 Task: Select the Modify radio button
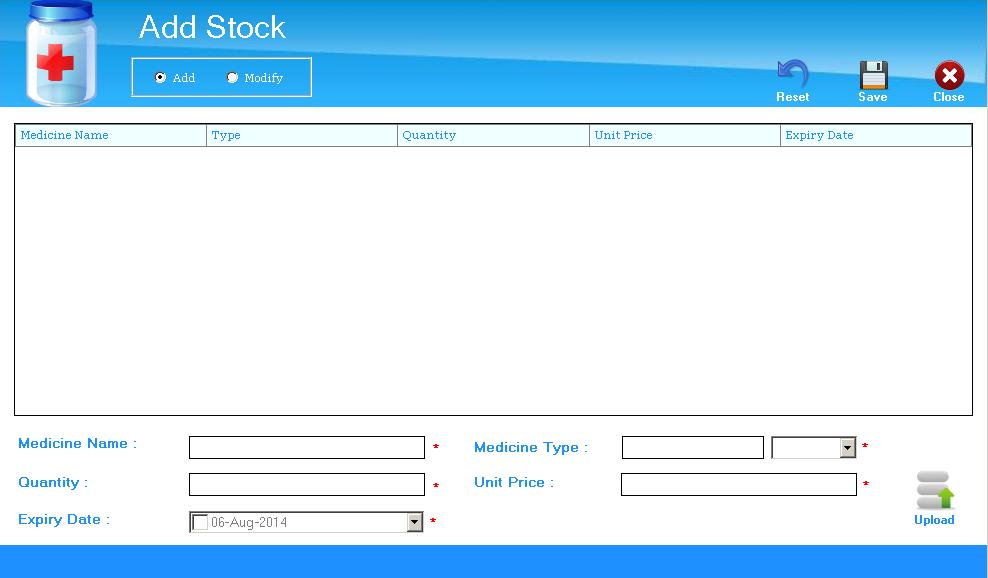pos(233,78)
